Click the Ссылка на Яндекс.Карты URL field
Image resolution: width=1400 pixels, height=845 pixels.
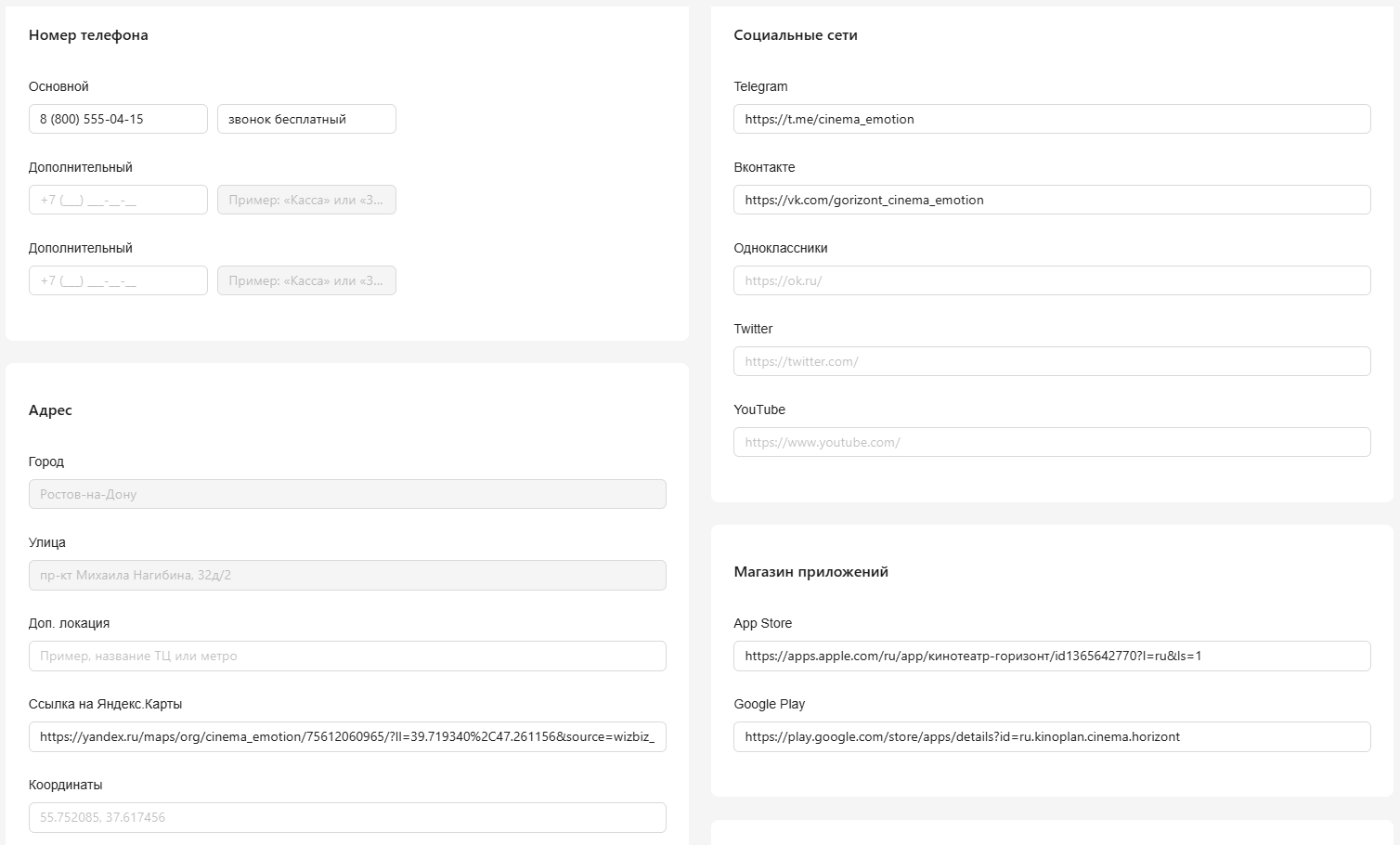(x=347, y=736)
